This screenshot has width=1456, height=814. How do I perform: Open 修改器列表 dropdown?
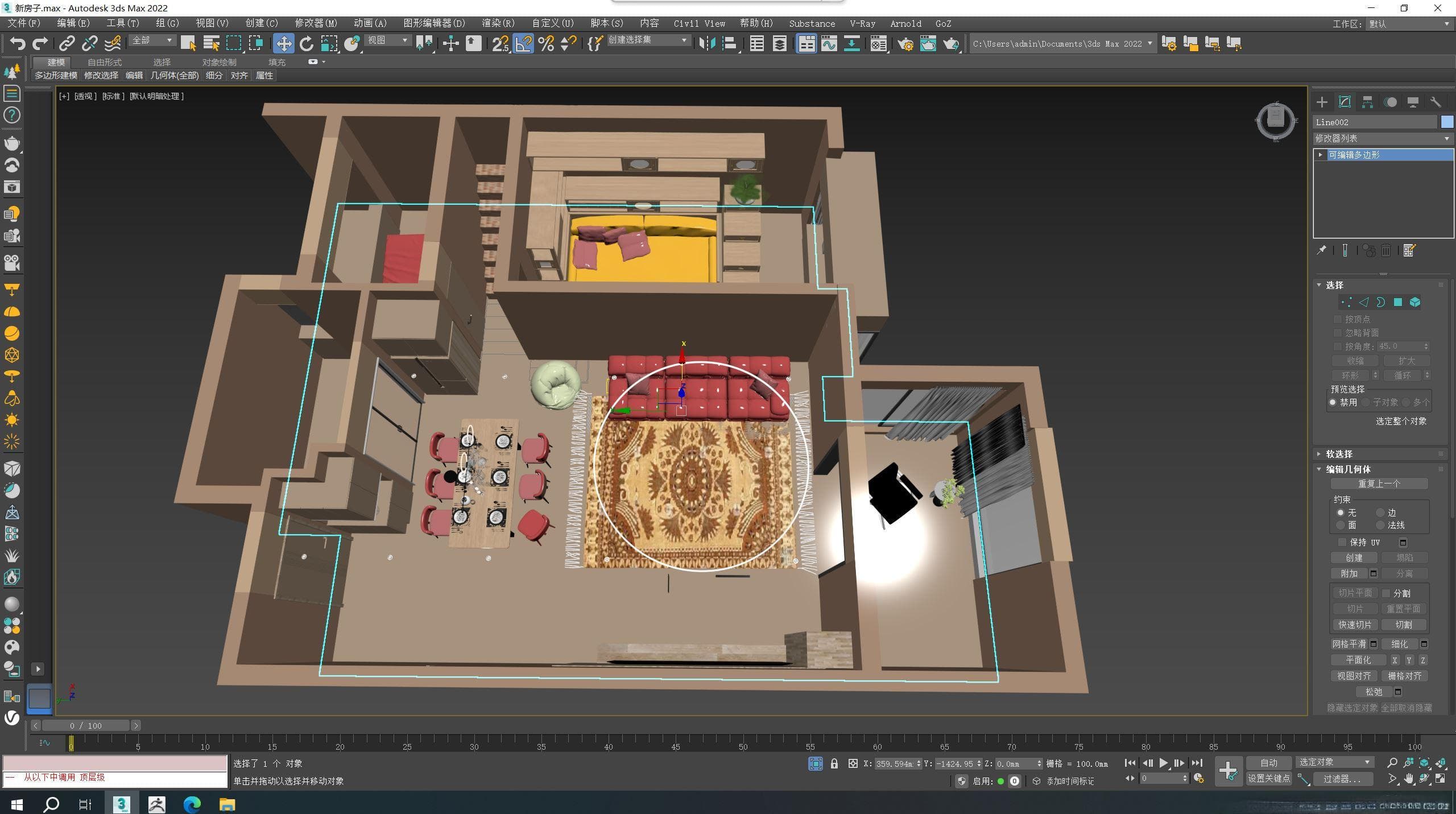click(1383, 138)
